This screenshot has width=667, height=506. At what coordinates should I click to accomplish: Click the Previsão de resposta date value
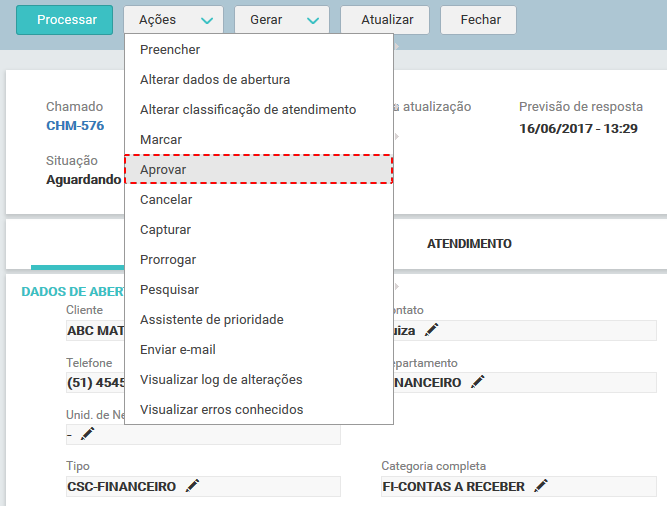click(x=579, y=128)
